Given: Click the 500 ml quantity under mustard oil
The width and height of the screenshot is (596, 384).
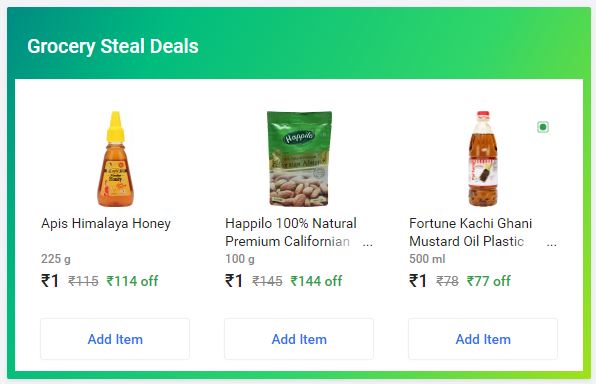Looking at the screenshot, I should [427, 259].
